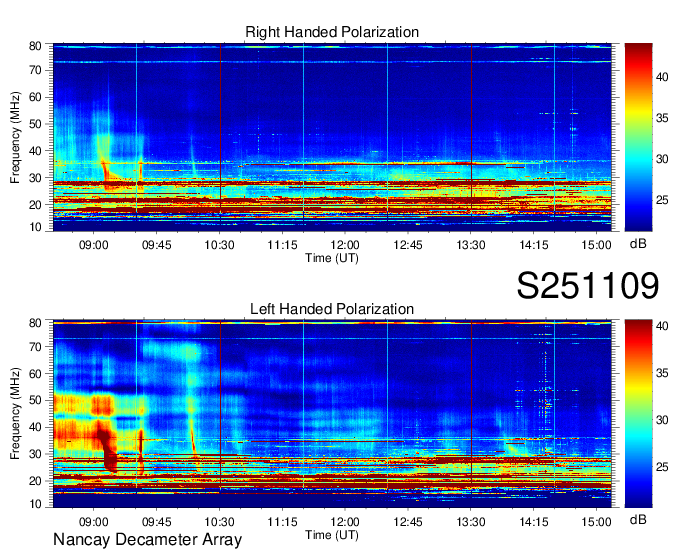Select the 15:00 tick label in lower plot
Viewport: 680px width, 552px height.
pos(597,520)
